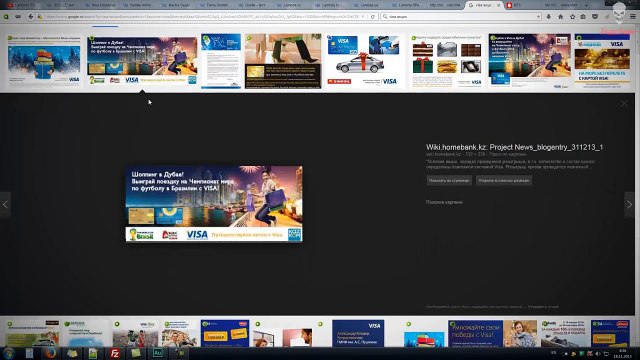This screenshot has height=360, width=640.
Task: Select the gift boxes grid thumbnail
Action: [x=447, y=61]
